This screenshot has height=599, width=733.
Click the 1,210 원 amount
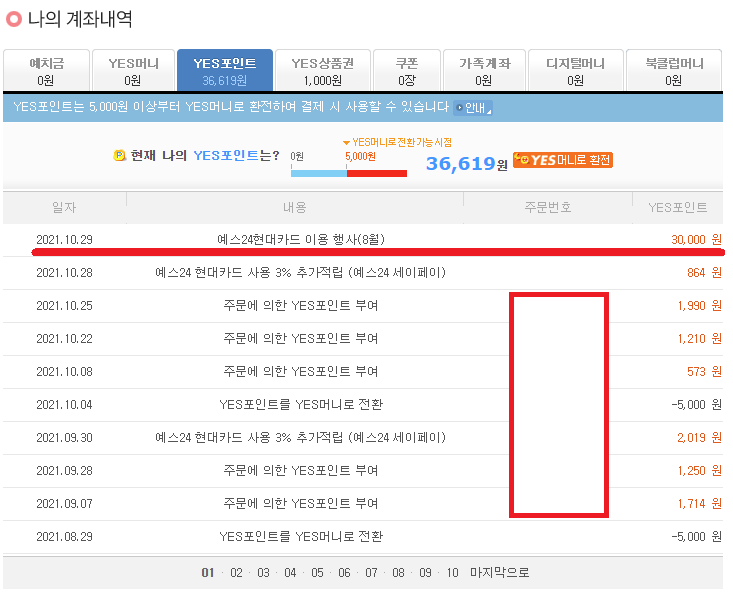click(700, 339)
